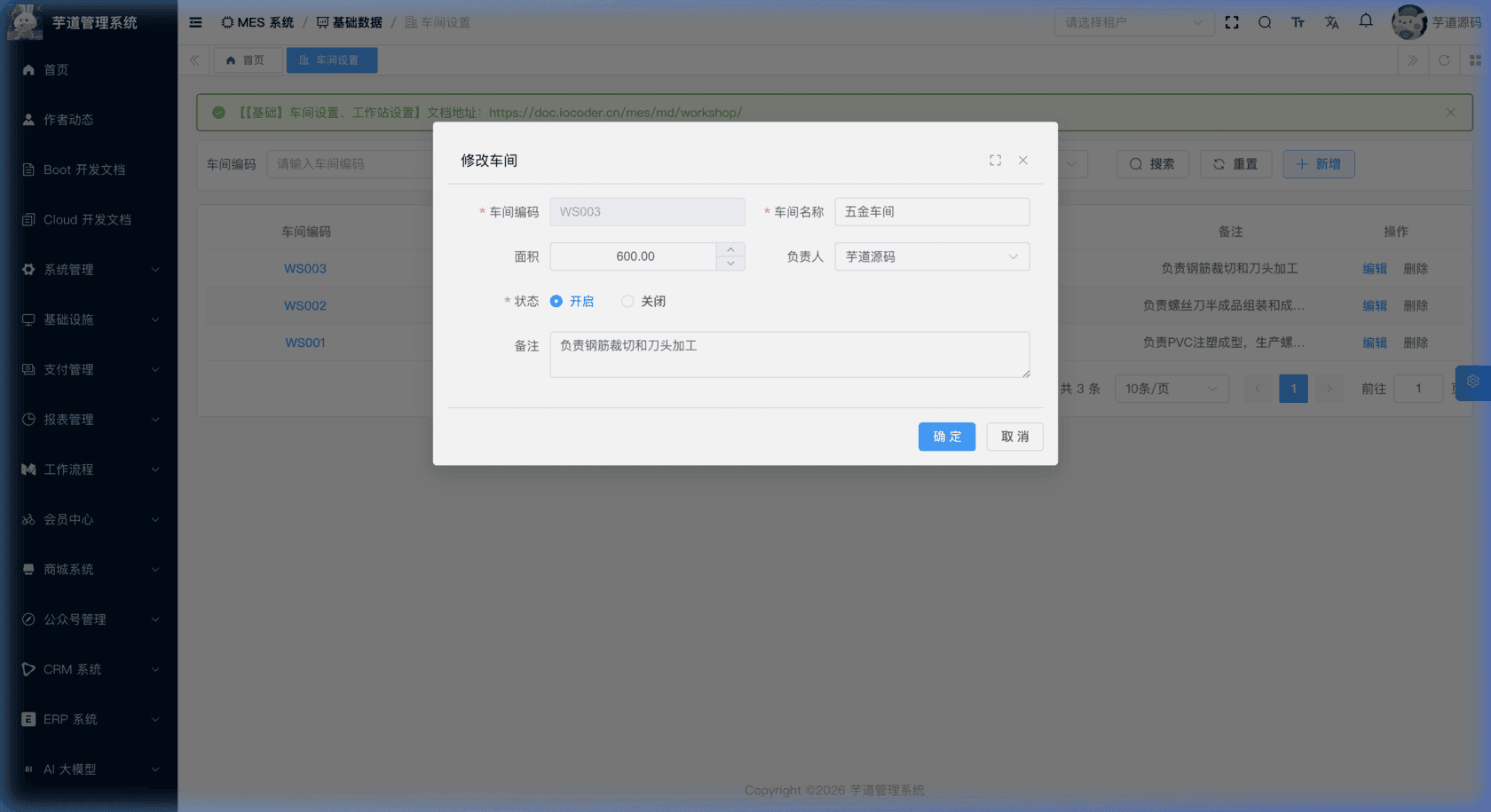The image size is (1491, 812).
Task: Click the font size adjustment icon
Action: tap(1298, 22)
